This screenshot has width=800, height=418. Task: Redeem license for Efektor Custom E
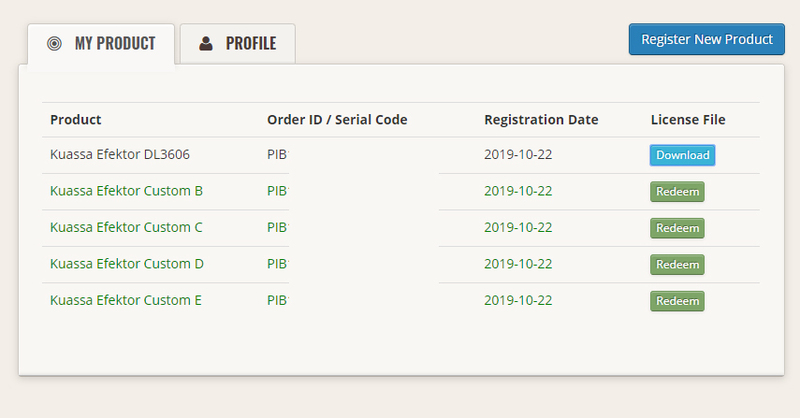click(x=677, y=301)
